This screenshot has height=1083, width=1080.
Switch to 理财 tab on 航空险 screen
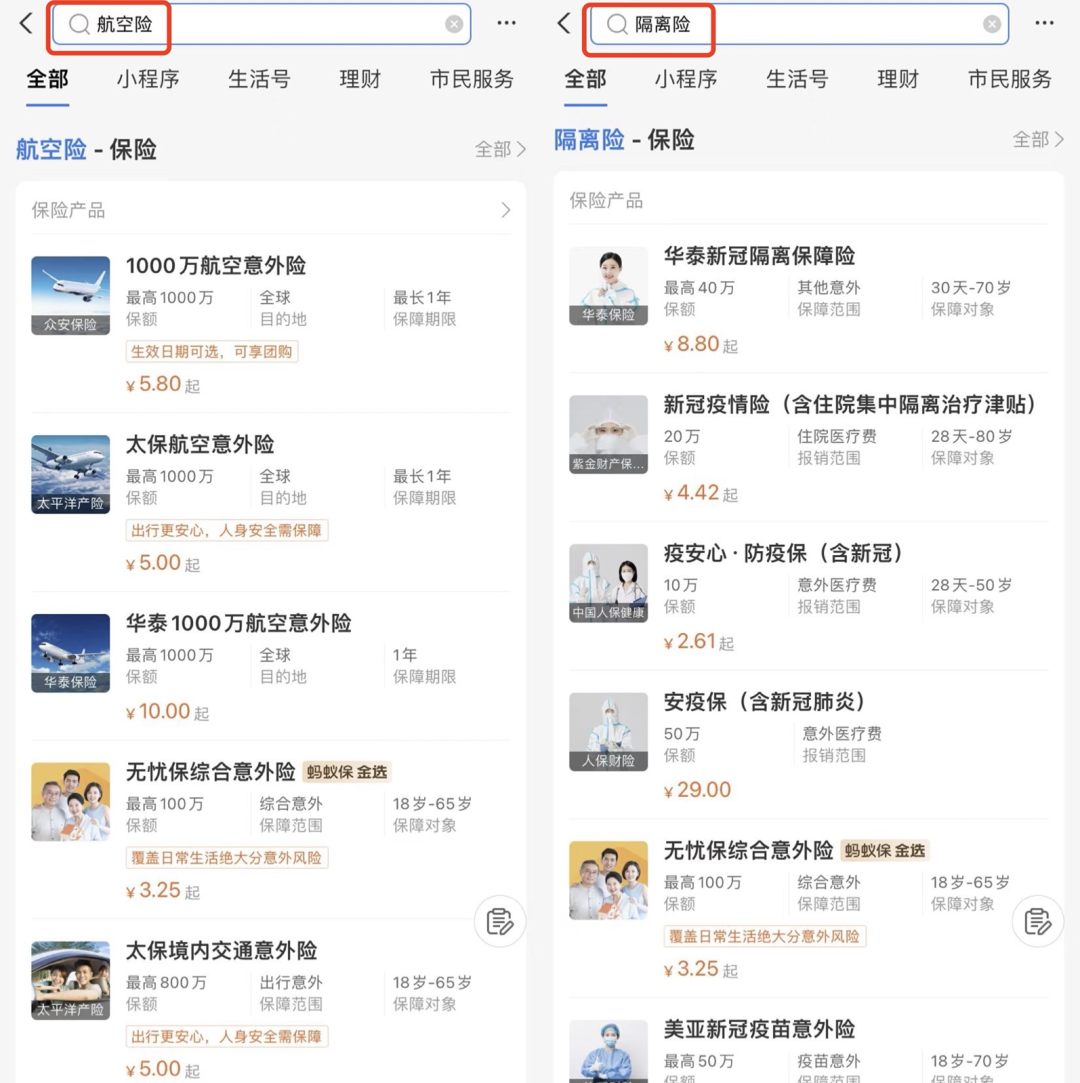360,79
